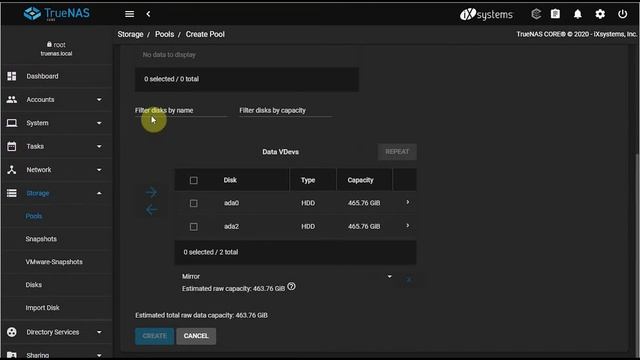Viewport: 640px width, 360px height.
Task: Click the Sharing folder icon
Action: click(12, 355)
